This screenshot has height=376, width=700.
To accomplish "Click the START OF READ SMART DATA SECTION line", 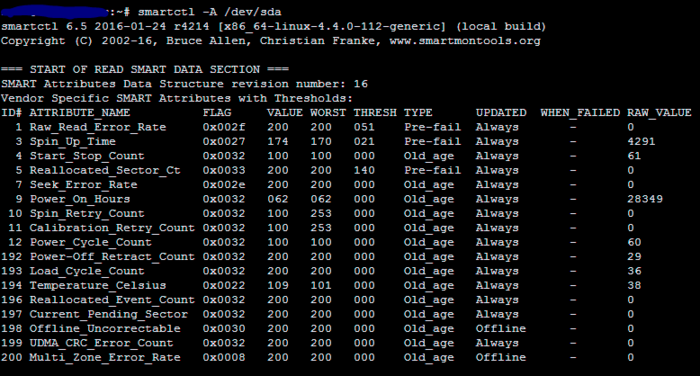I will 145,70.
